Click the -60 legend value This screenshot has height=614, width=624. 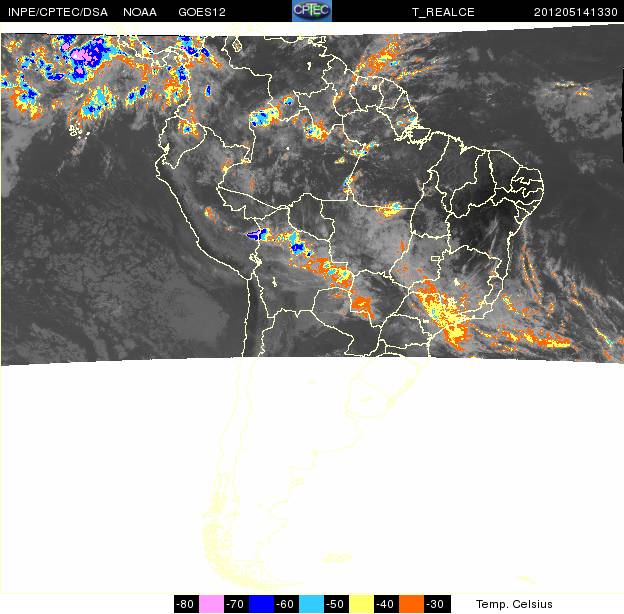pyautogui.click(x=286, y=604)
